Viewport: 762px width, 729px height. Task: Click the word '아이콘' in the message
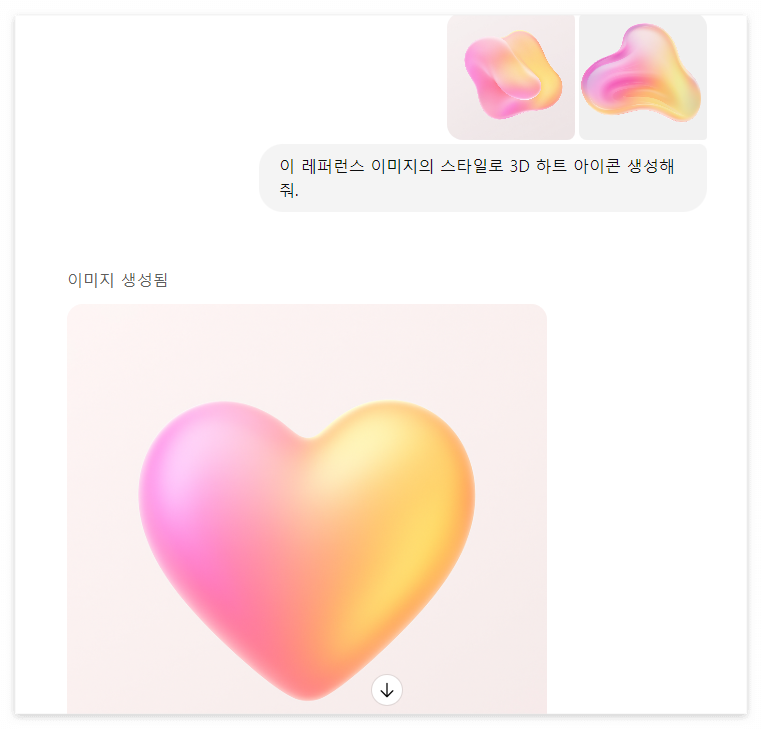[597, 166]
